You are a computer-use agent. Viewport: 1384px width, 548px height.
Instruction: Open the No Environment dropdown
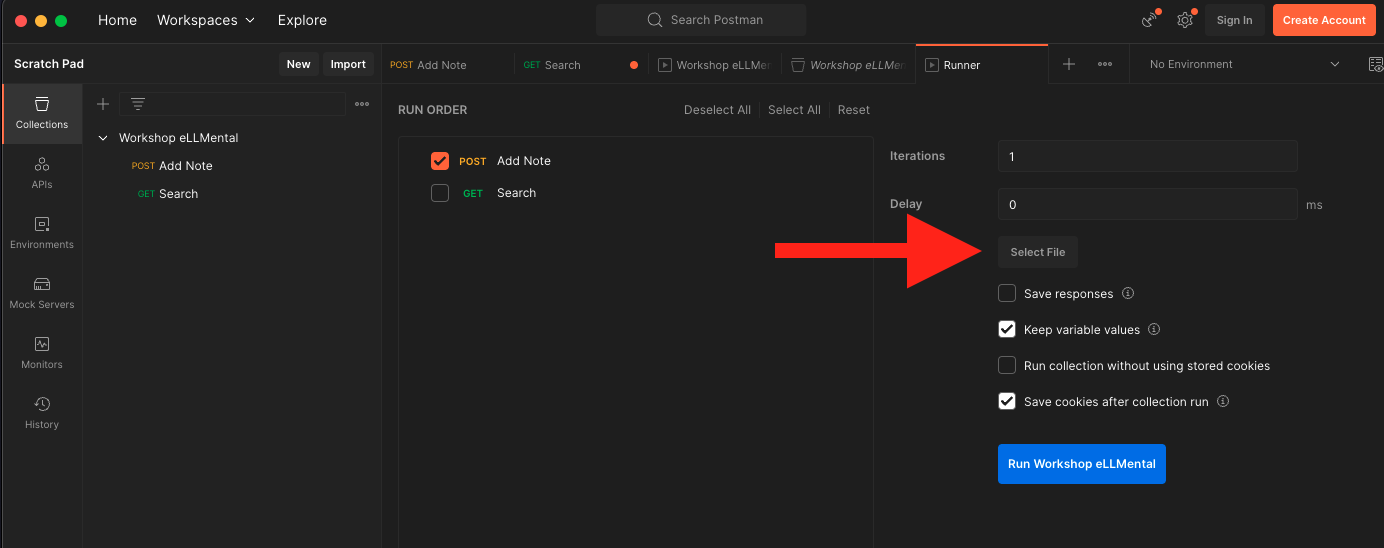coord(1245,64)
